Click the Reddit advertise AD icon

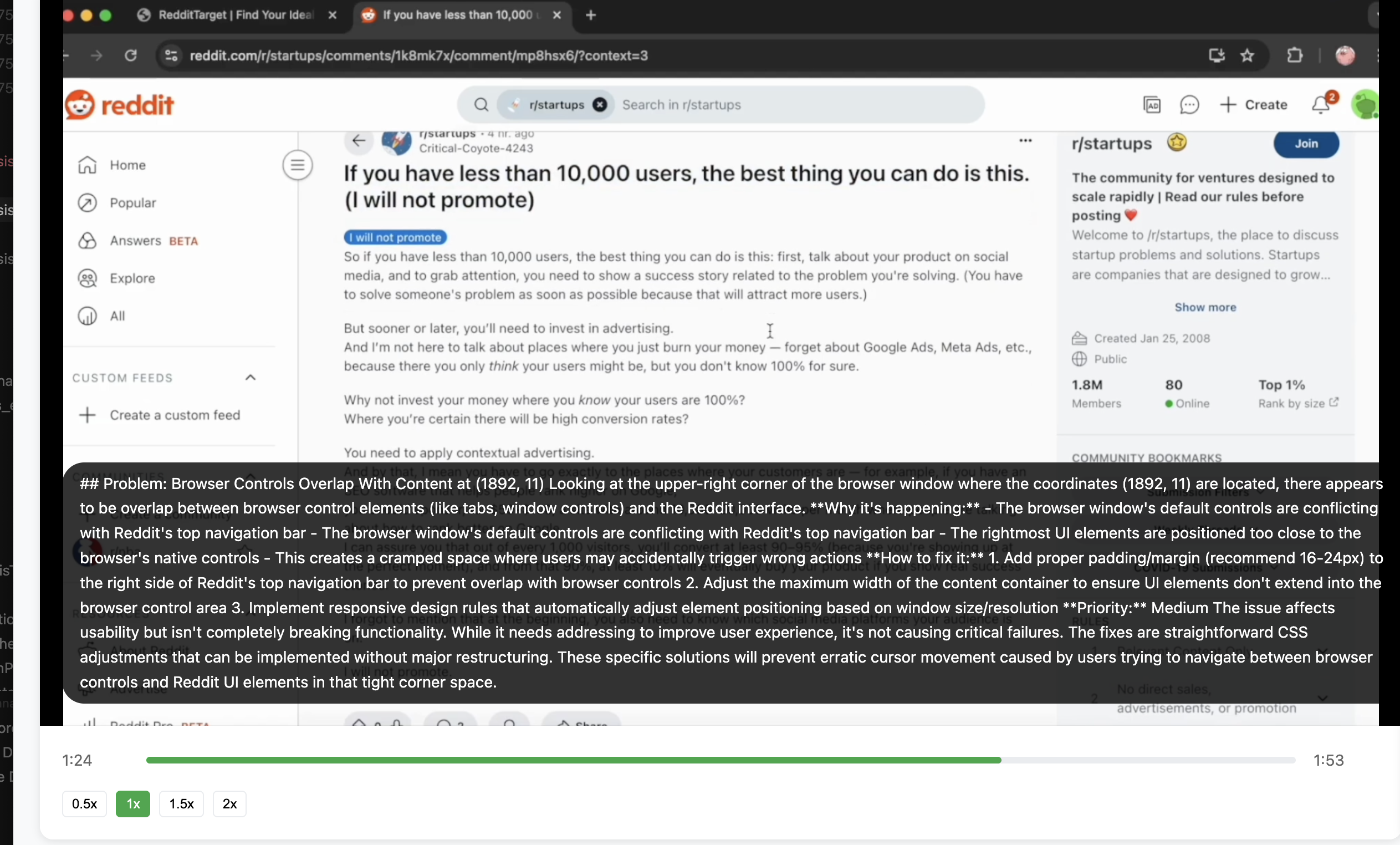[1152, 105]
